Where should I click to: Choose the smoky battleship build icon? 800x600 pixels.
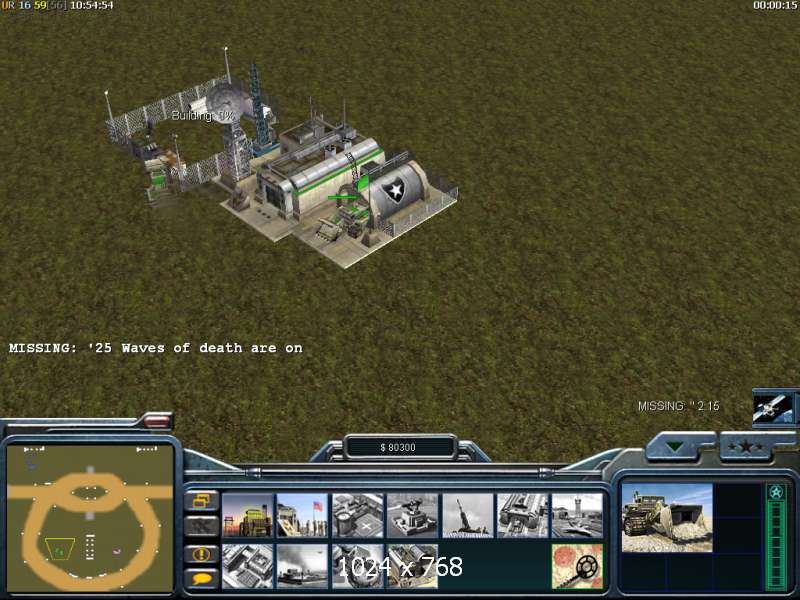tap(302, 566)
